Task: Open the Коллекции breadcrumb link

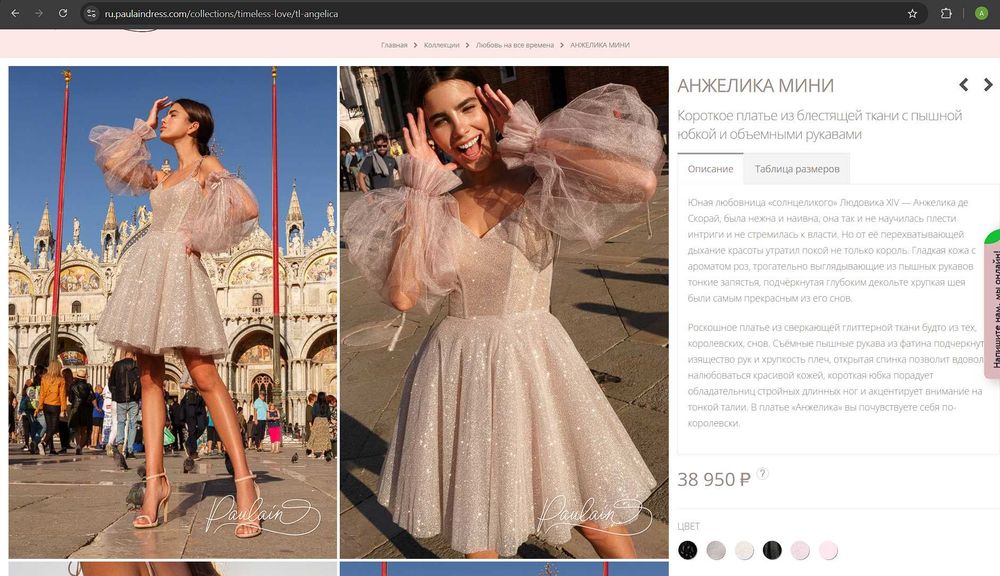Action: (x=441, y=45)
